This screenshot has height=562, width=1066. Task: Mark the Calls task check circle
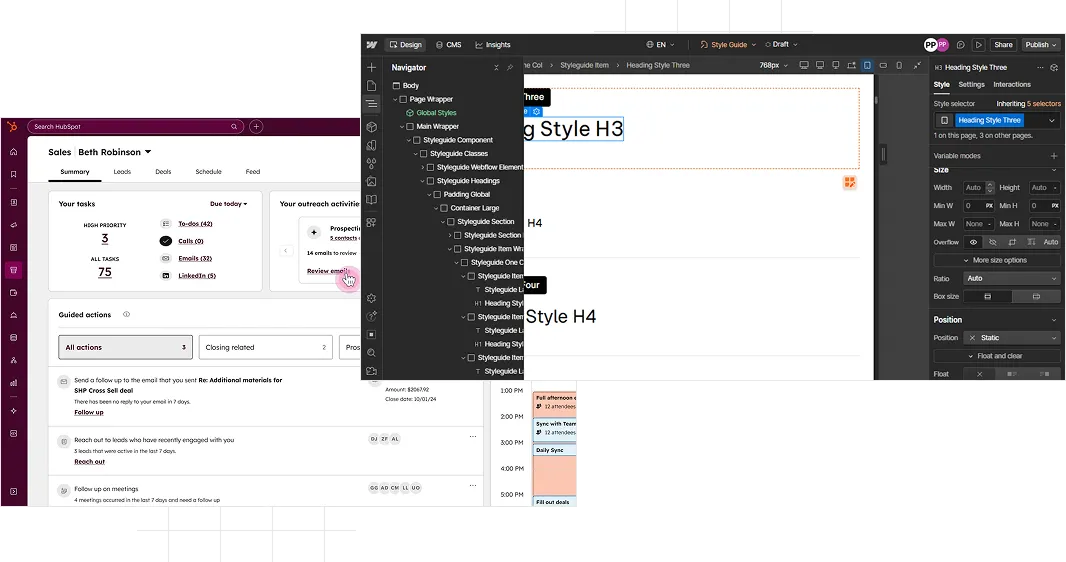click(x=166, y=241)
